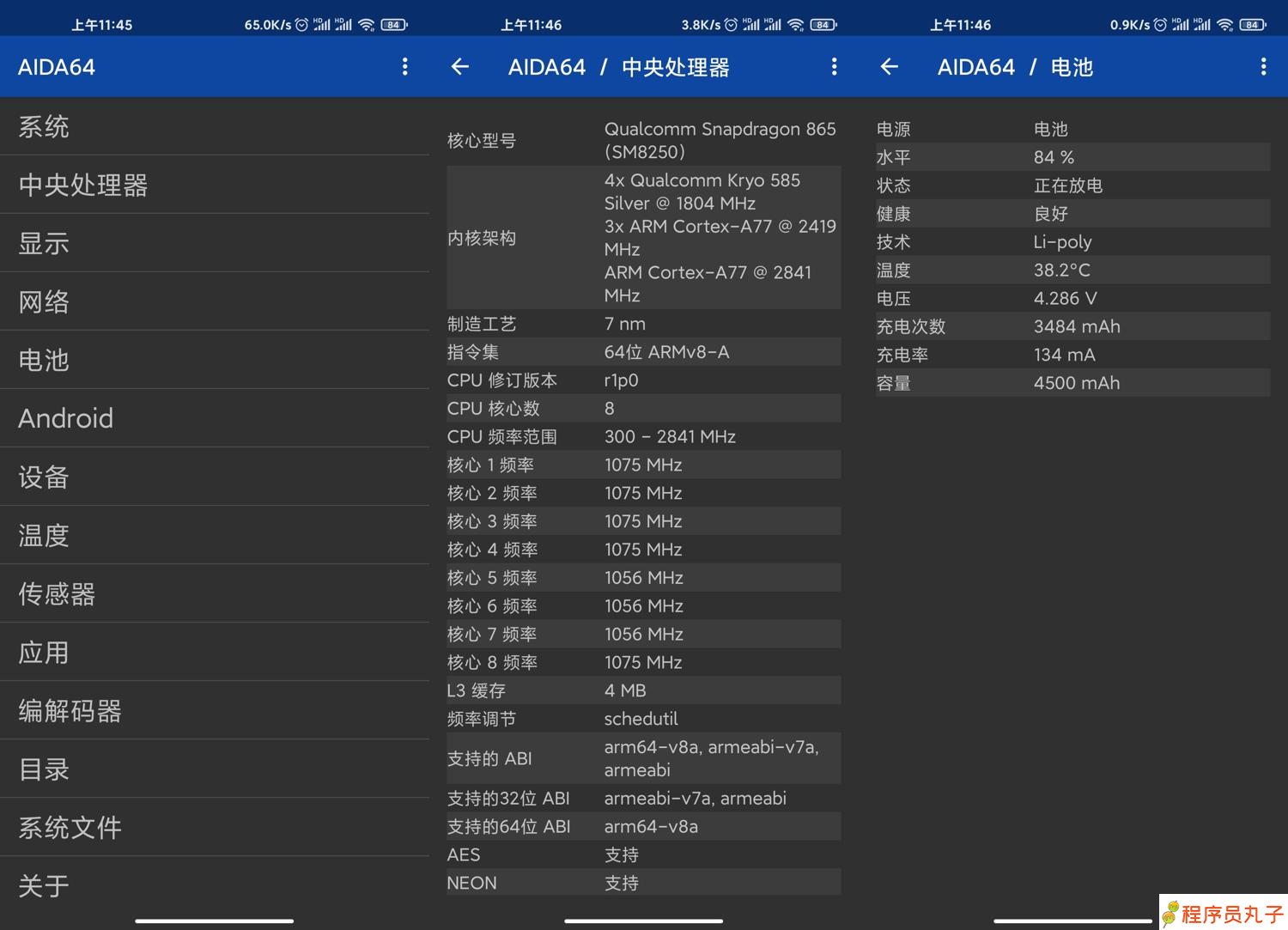Select L3 缓存 4 MB row
This screenshot has height=930, width=1288.
tap(643, 690)
